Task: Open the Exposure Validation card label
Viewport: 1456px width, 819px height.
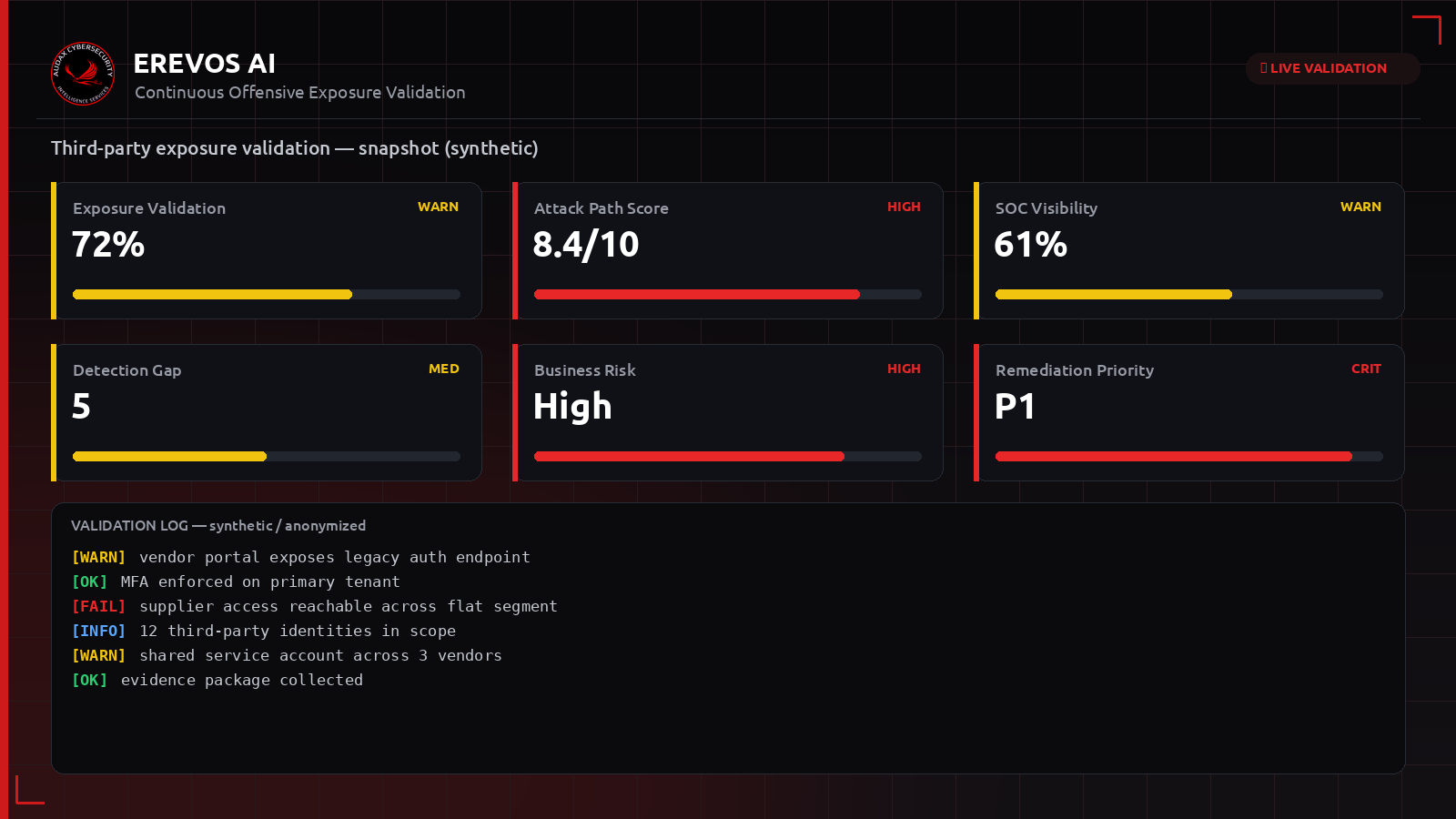Action: (149, 208)
